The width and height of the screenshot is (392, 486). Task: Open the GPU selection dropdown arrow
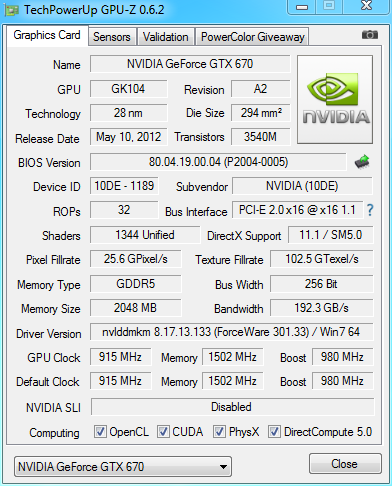[224, 467]
